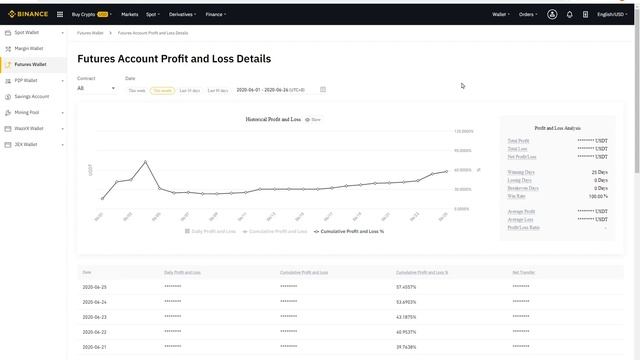Image resolution: width=640 pixels, height=360 pixels.
Task: Select the This month date filter
Action: coord(162,91)
